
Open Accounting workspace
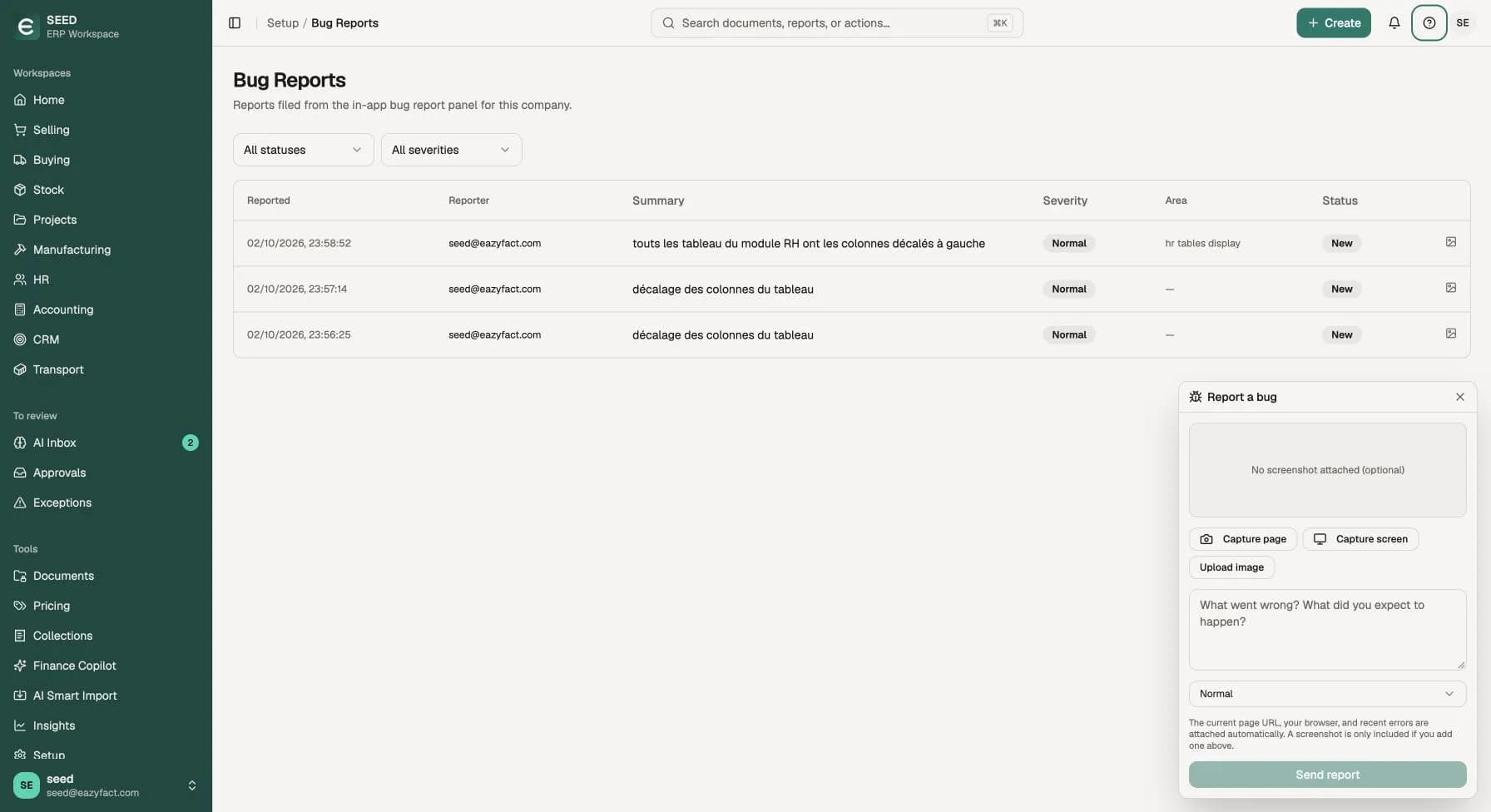click(106, 309)
